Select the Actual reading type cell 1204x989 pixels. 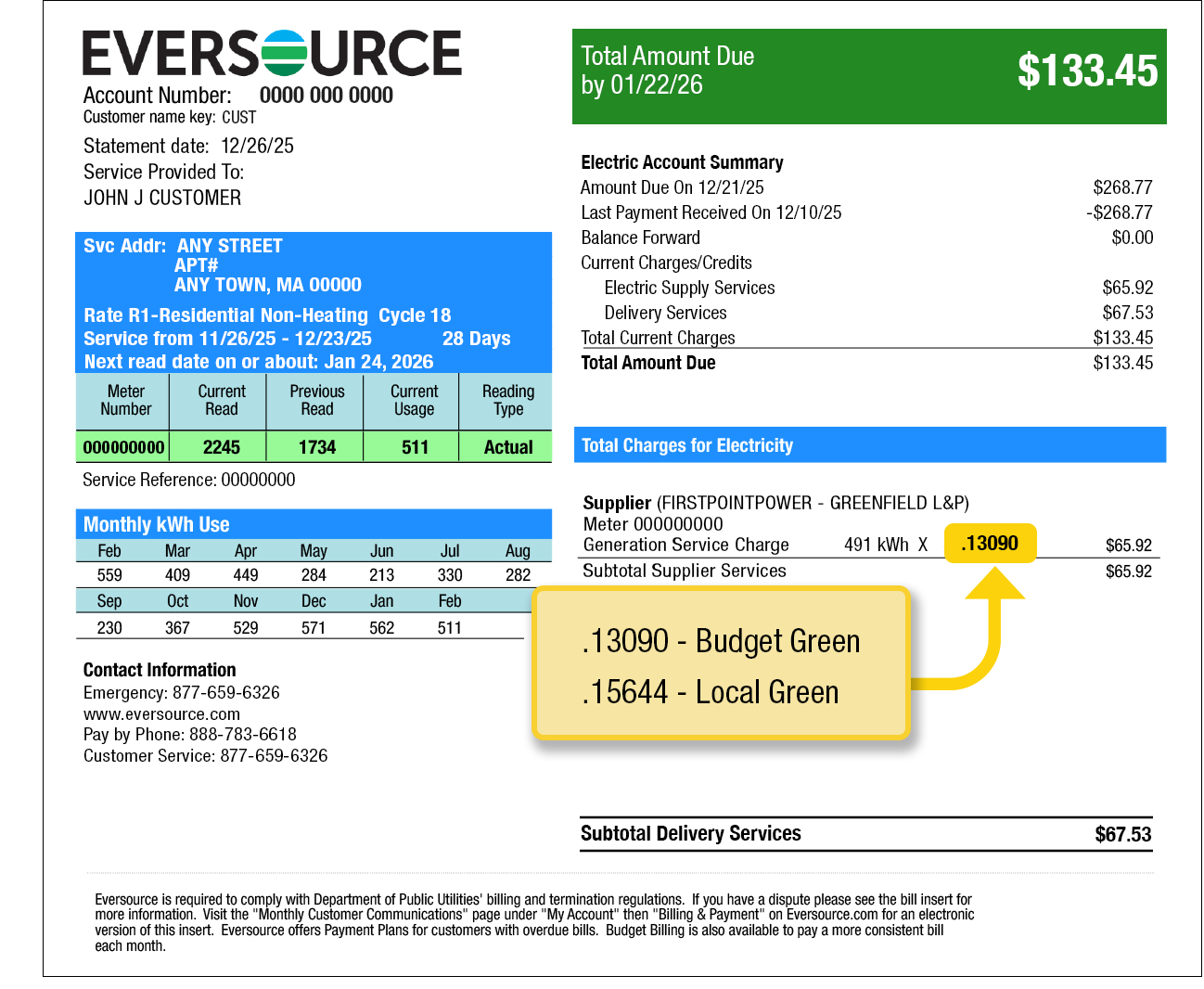[507, 446]
